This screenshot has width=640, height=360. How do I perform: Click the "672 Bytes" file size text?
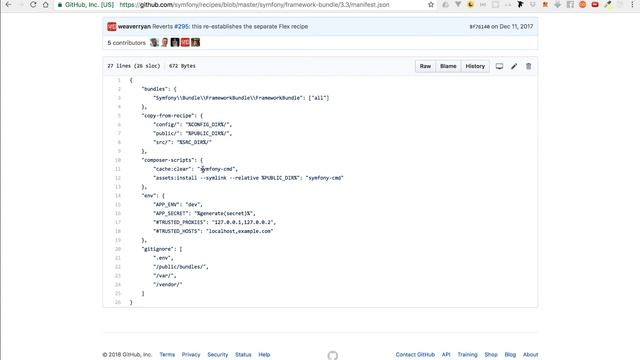click(182, 66)
